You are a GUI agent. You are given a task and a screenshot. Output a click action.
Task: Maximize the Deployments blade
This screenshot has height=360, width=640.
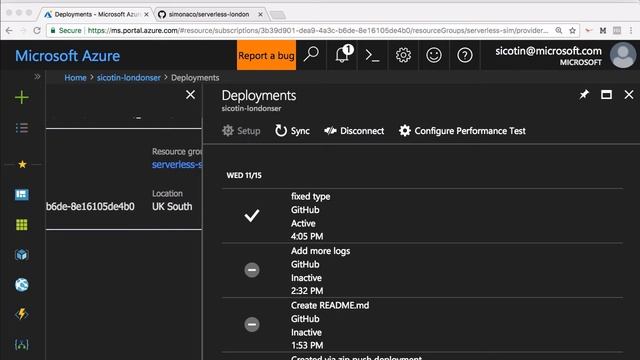pos(606,95)
